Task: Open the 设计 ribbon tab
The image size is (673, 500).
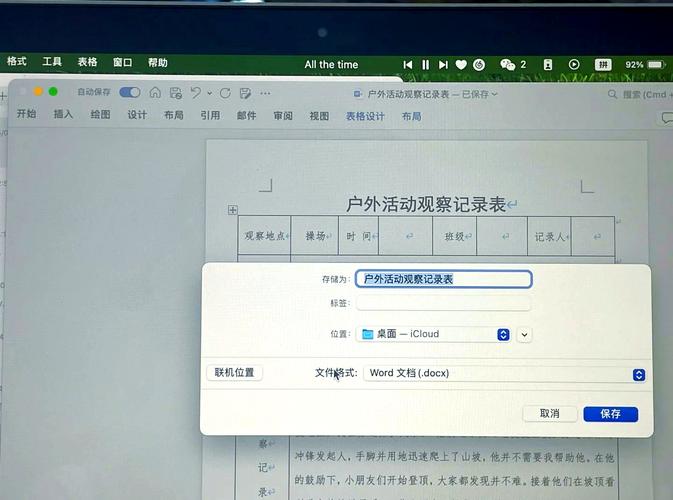Action: (137, 115)
